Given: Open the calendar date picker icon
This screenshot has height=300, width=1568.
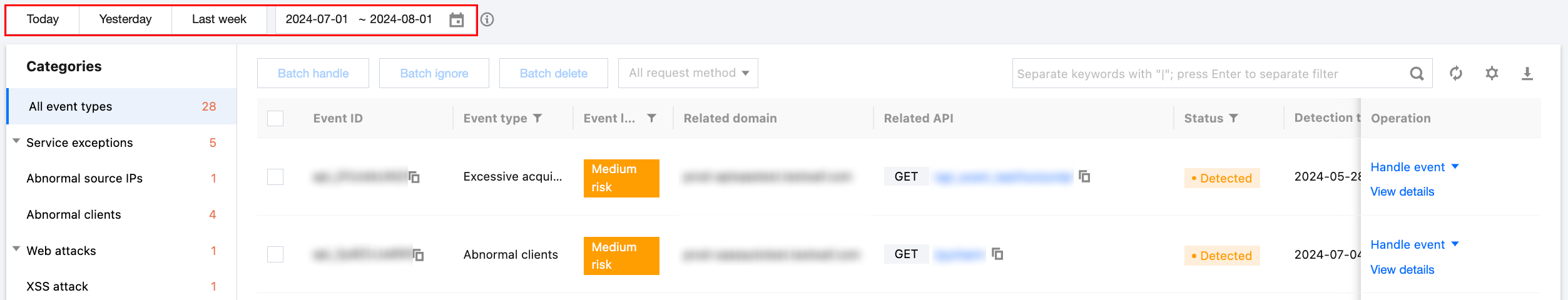Looking at the screenshot, I should (457, 20).
